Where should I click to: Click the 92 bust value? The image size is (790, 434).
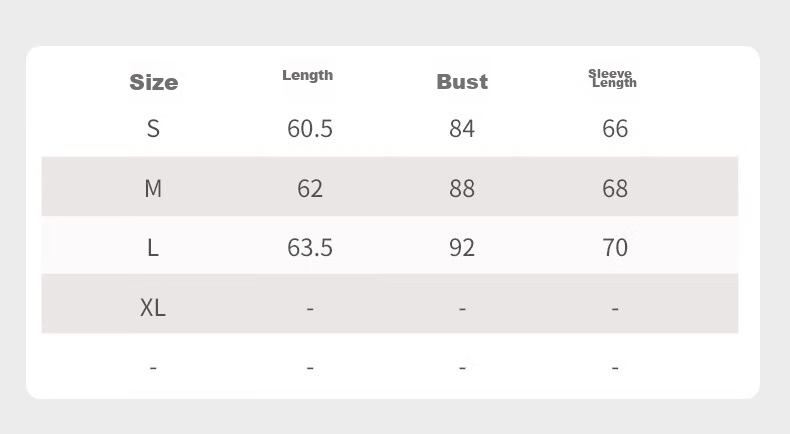click(462, 247)
